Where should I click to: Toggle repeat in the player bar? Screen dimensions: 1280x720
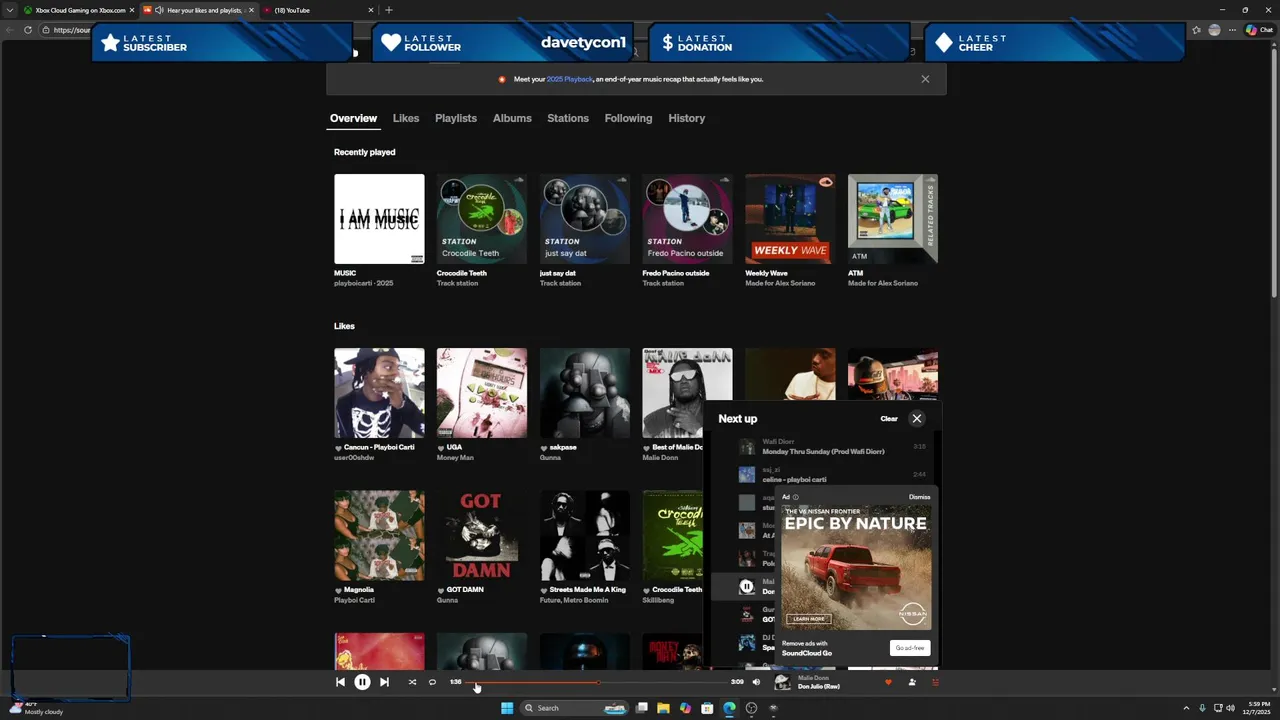click(x=432, y=682)
